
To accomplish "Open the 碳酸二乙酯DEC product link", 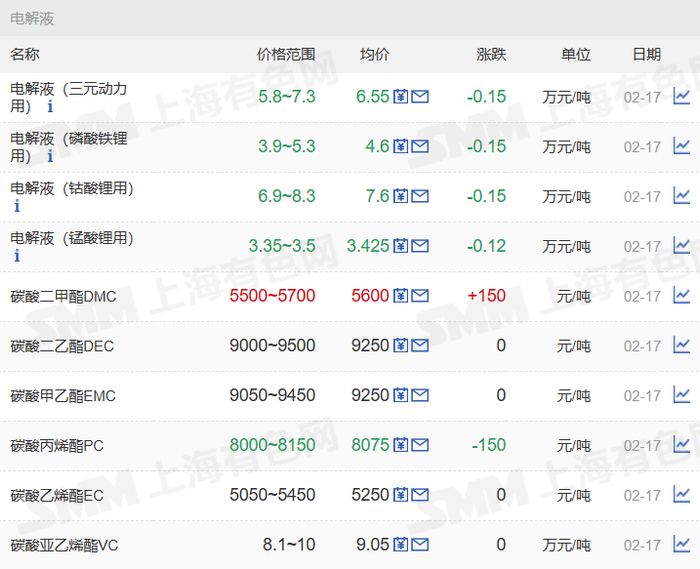I will point(62,346).
